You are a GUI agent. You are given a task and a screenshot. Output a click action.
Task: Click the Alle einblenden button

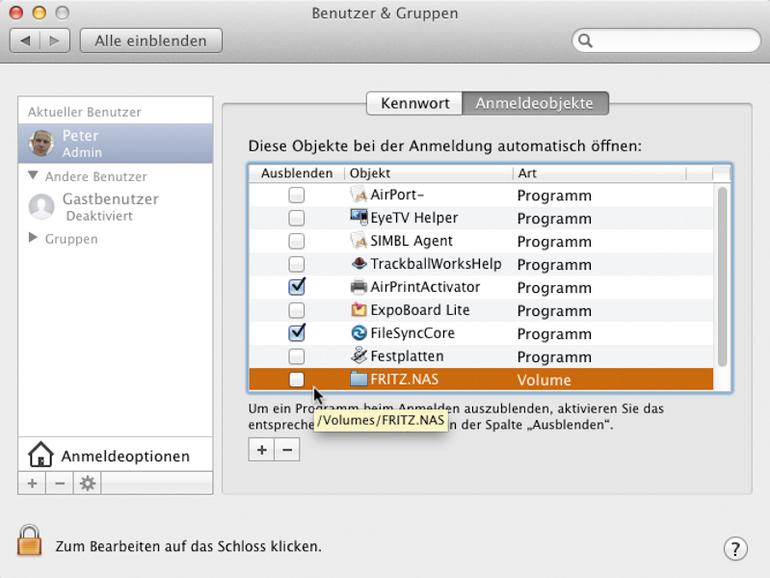(151, 40)
